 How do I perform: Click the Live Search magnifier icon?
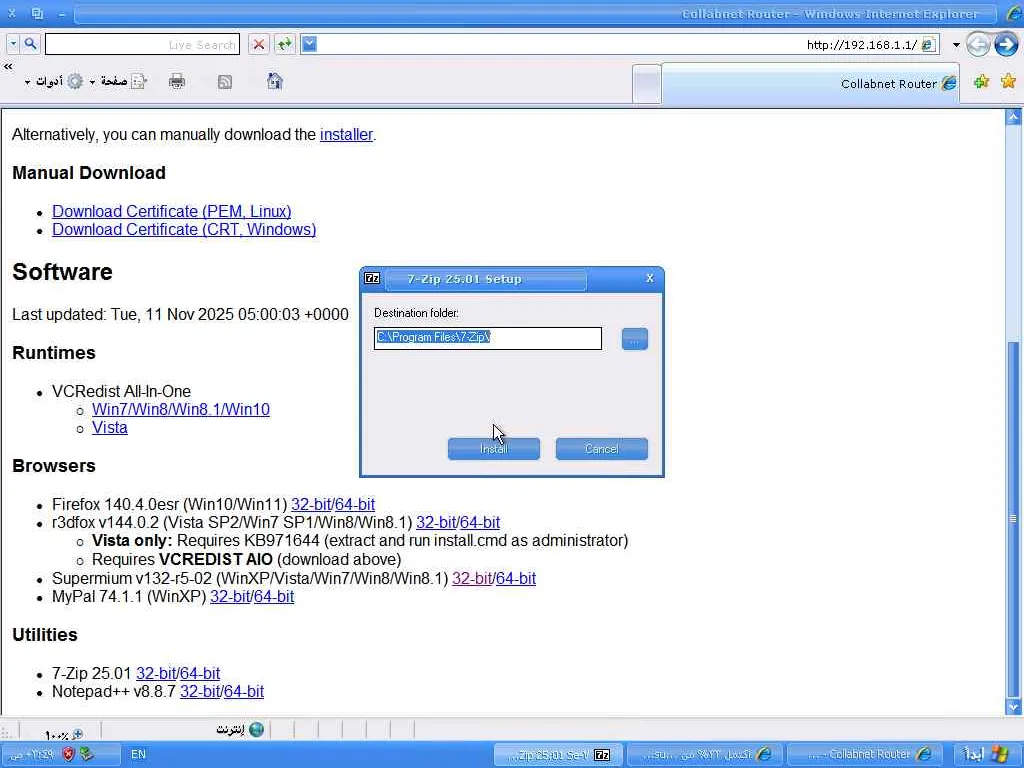pos(30,44)
